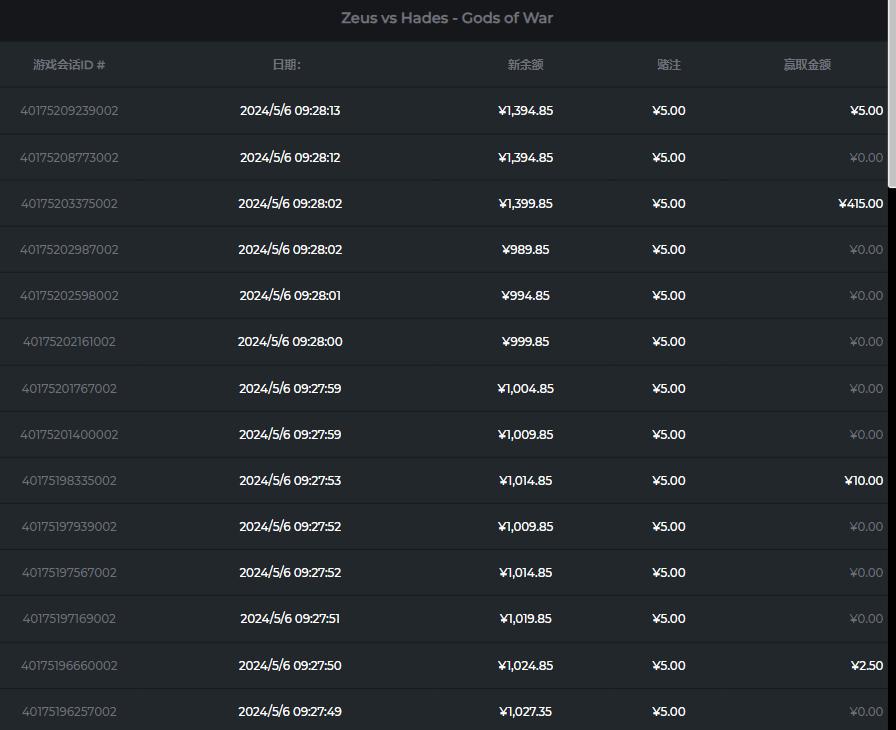Click the new balance ¥1,024.85
The height and width of the screenshot is (730, 896).
click(526, 665)
